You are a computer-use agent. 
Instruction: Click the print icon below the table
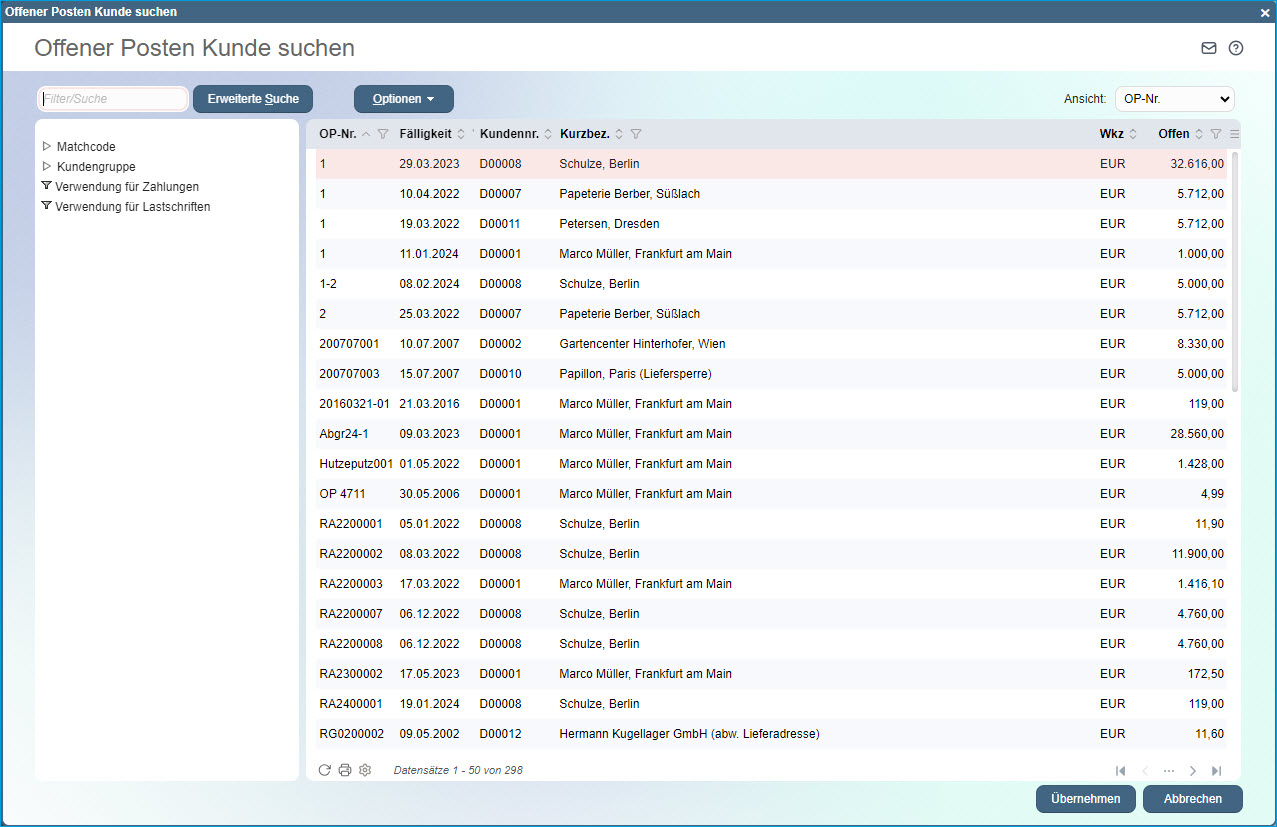(x=345, y=770)
